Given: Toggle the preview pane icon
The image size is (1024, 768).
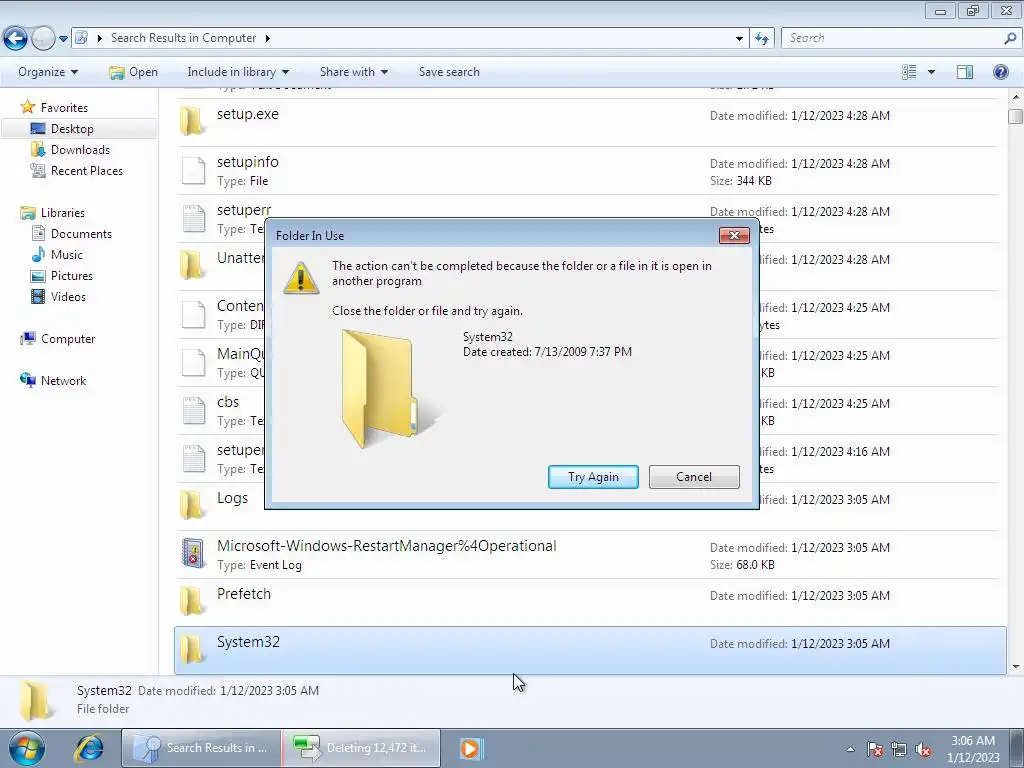Looking at the screenshot, I should [x=965, y=72].
